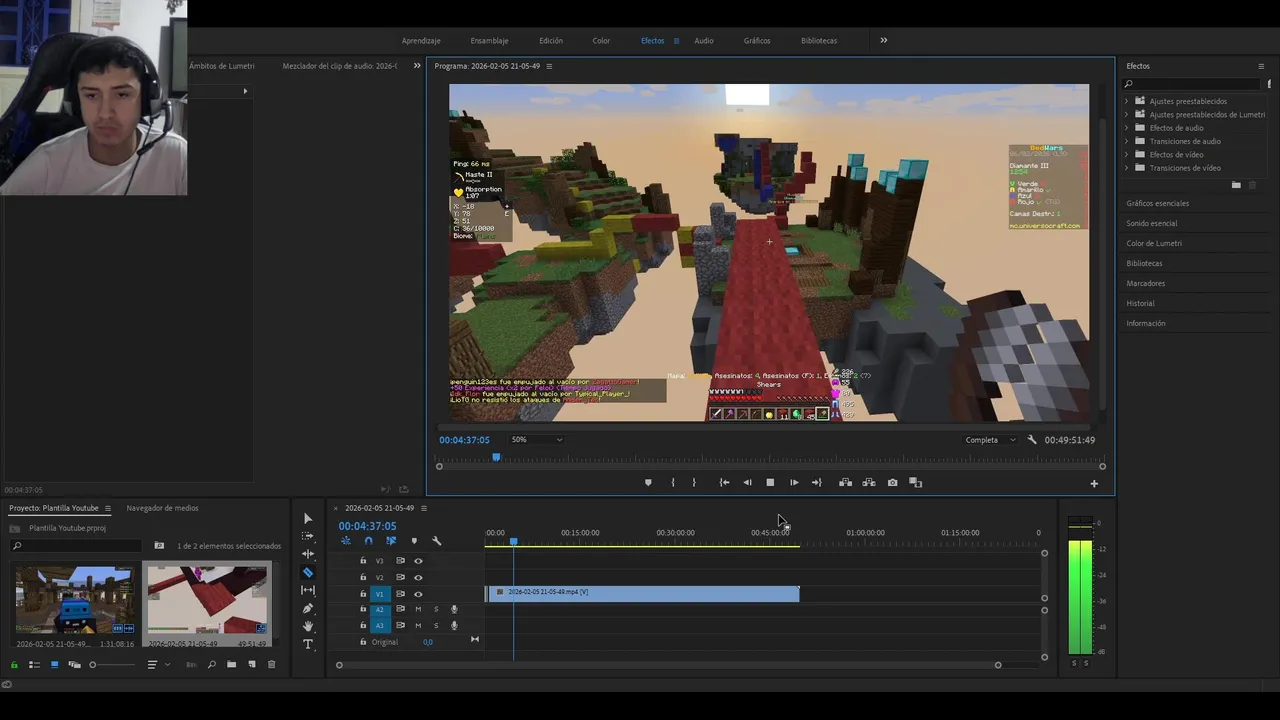
Task: Stop playback in Program monitor
Action: 770,483
